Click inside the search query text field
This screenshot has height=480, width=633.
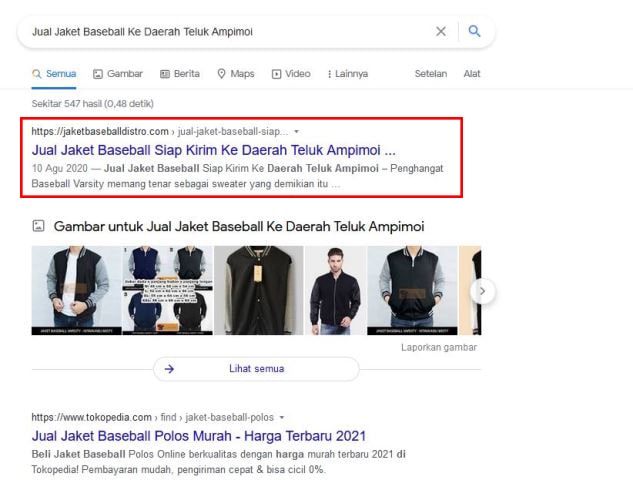click(220, 31)
